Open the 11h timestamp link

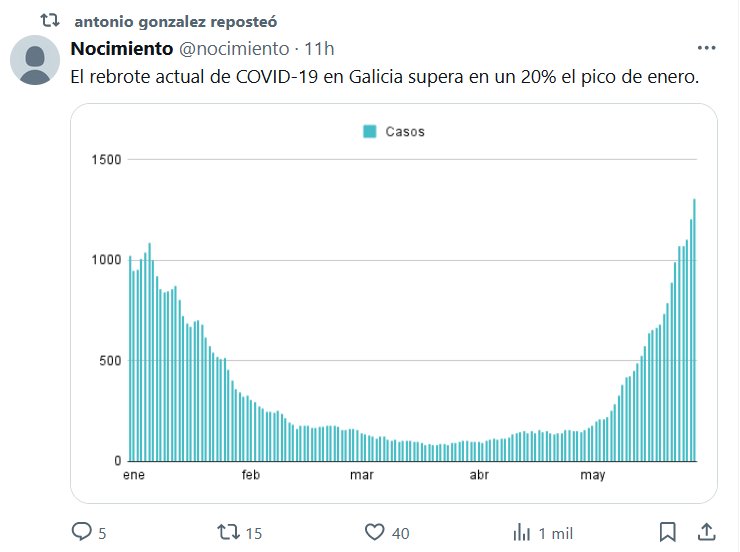tap(318, 48)
